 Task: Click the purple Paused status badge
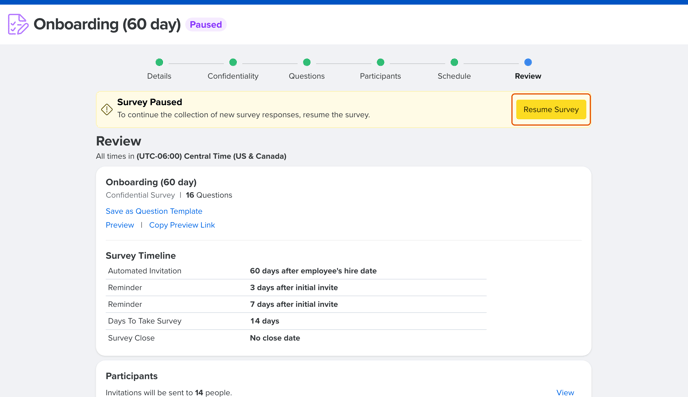point(206,25)
